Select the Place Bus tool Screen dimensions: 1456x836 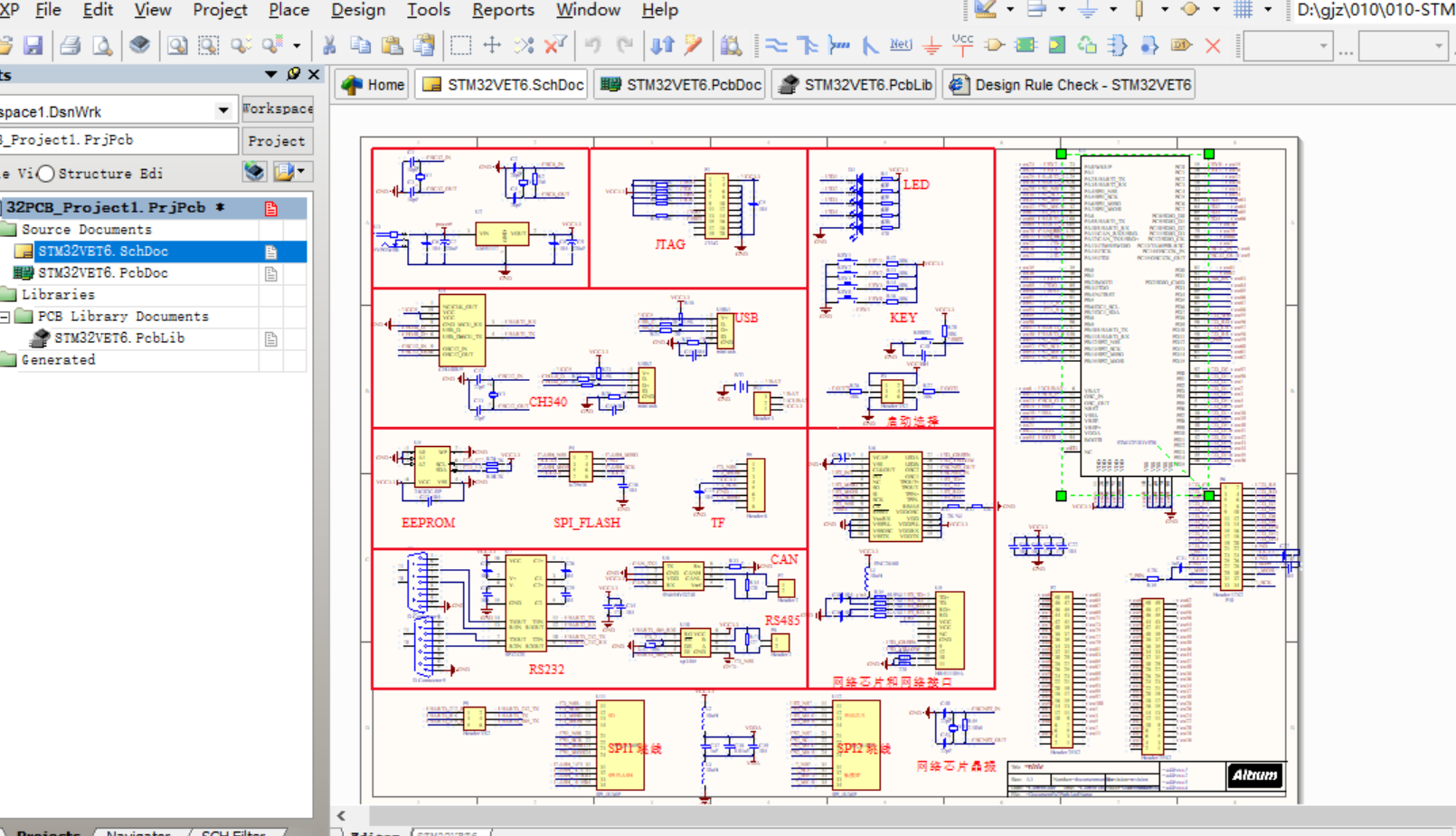tap(808, 45)
